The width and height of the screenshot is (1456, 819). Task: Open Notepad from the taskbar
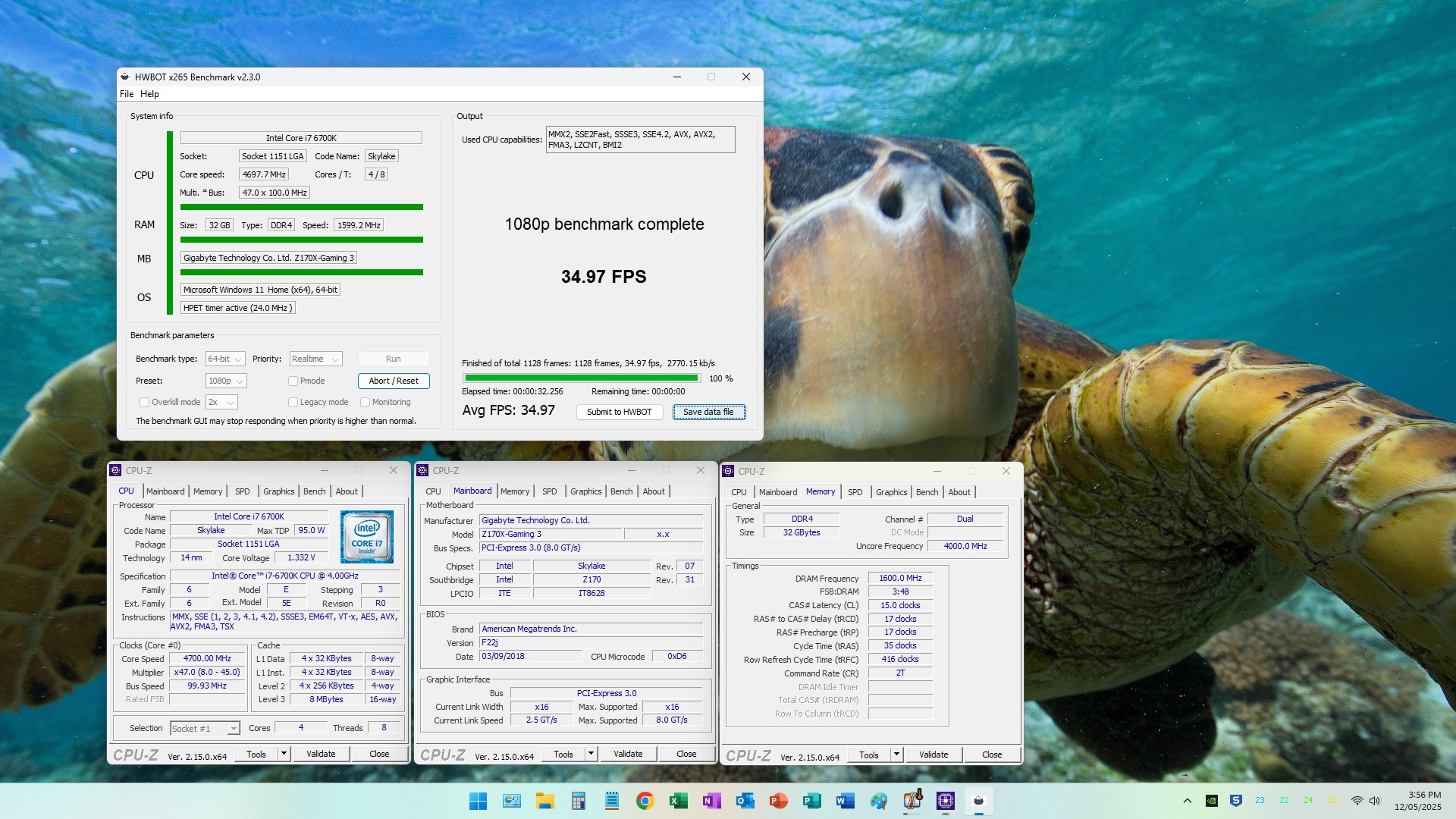click(x=611, y=801)
